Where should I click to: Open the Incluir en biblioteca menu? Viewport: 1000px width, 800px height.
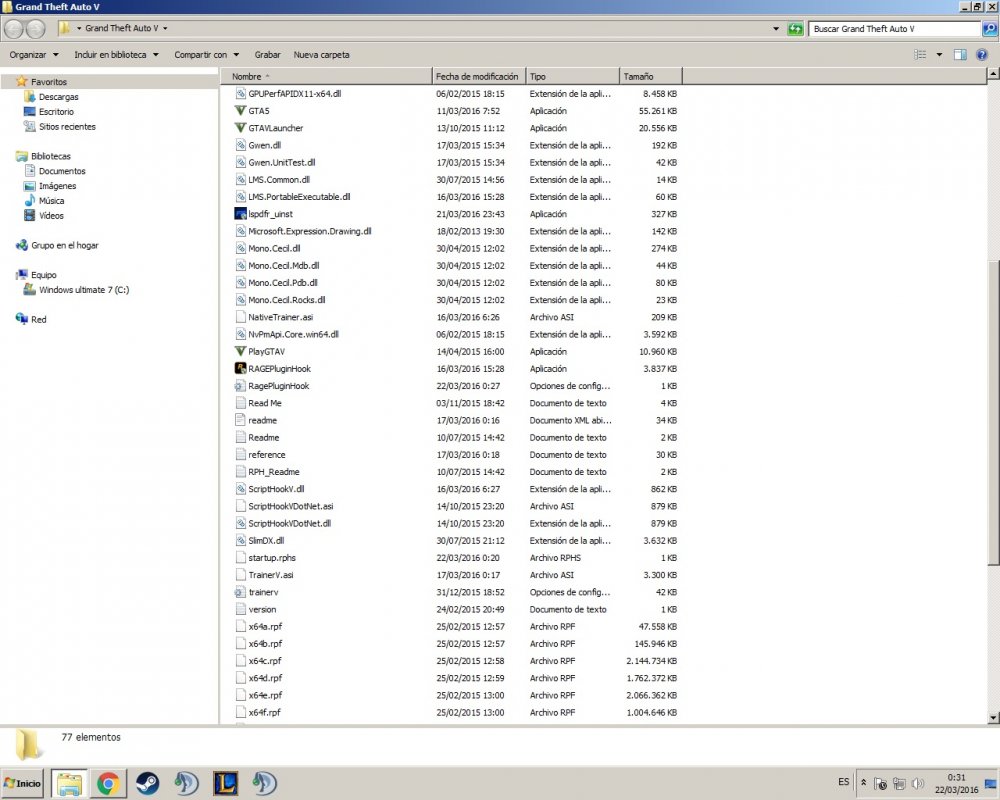(116, 55)
